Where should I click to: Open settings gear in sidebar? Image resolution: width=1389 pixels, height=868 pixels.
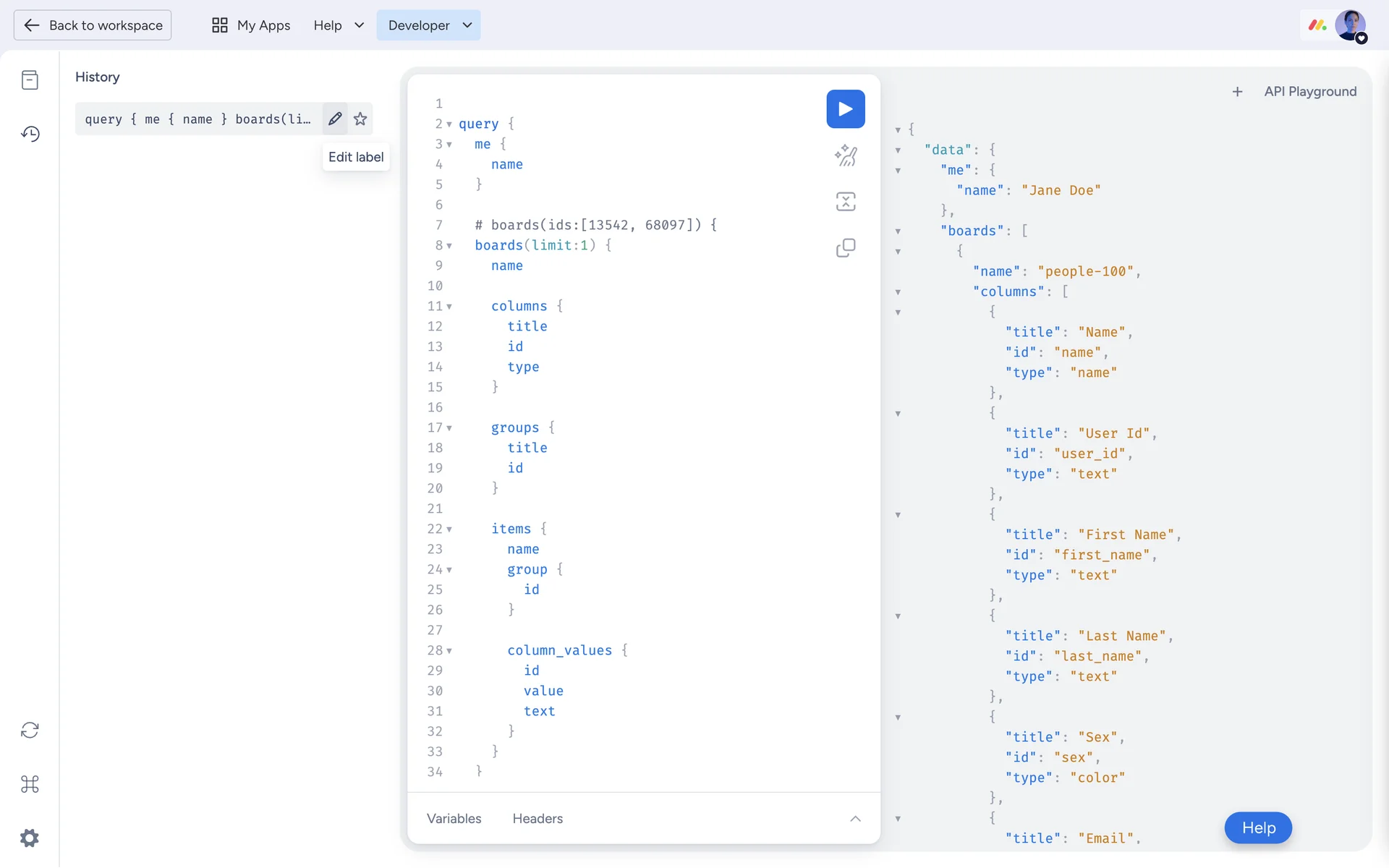[30, 838]
